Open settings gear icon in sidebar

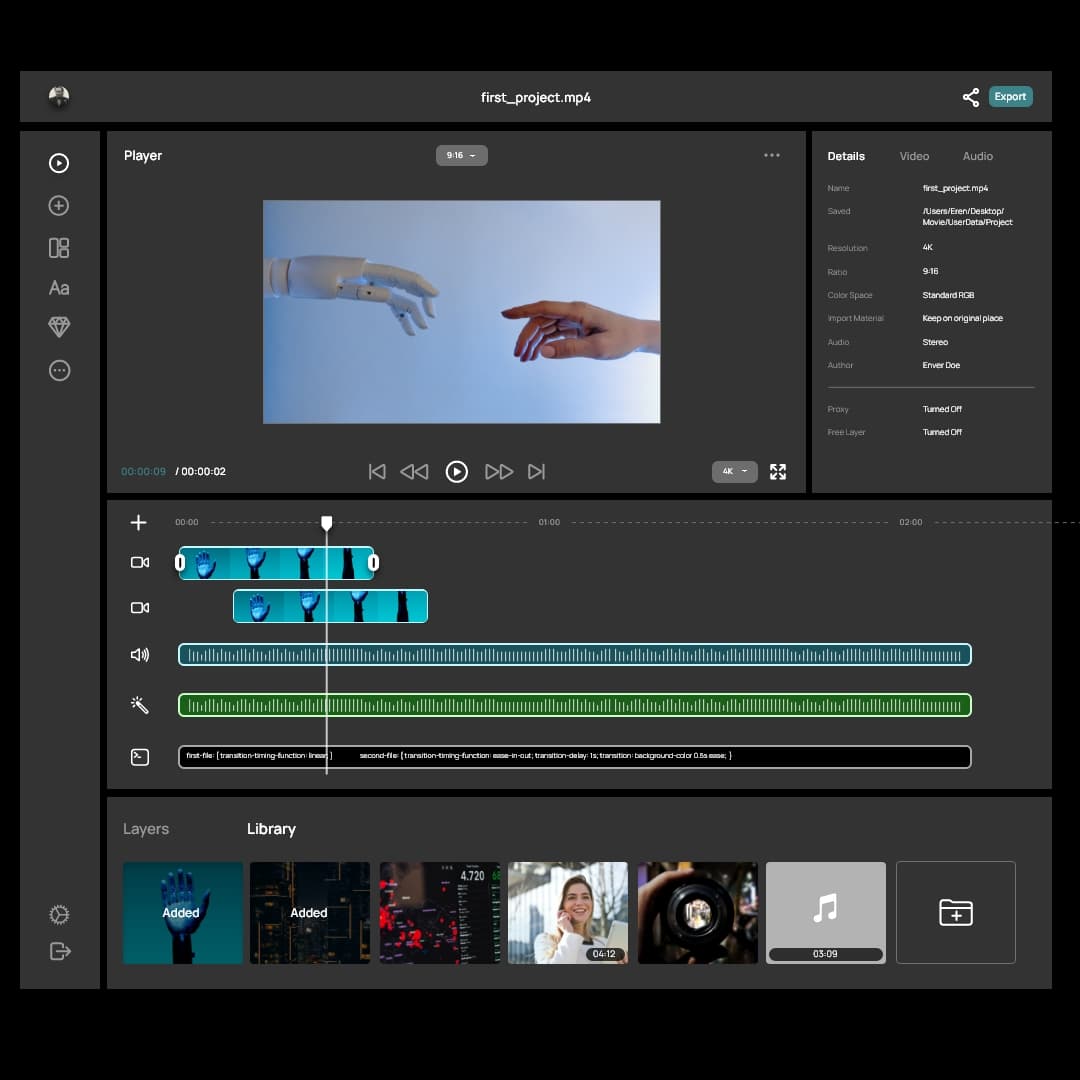[x=59, y=914]
